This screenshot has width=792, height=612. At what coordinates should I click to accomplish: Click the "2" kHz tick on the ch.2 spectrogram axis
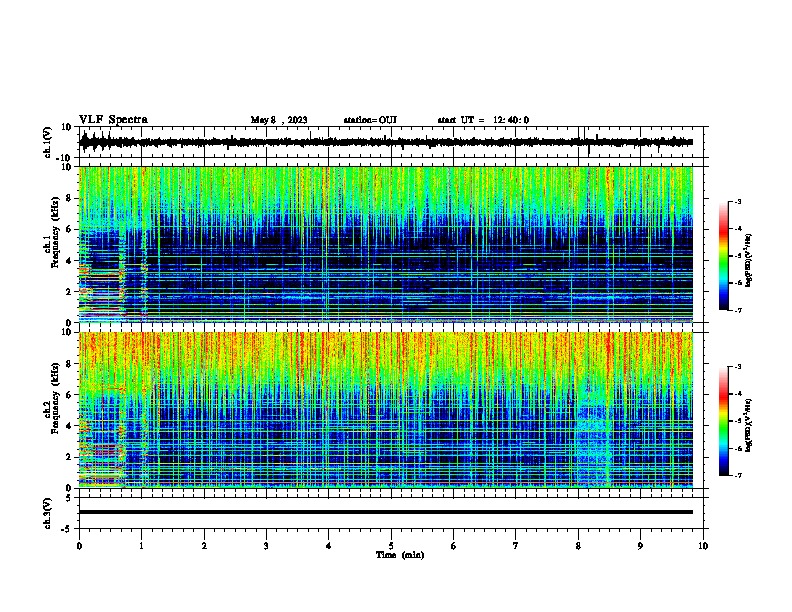click(x=69, y=457)
